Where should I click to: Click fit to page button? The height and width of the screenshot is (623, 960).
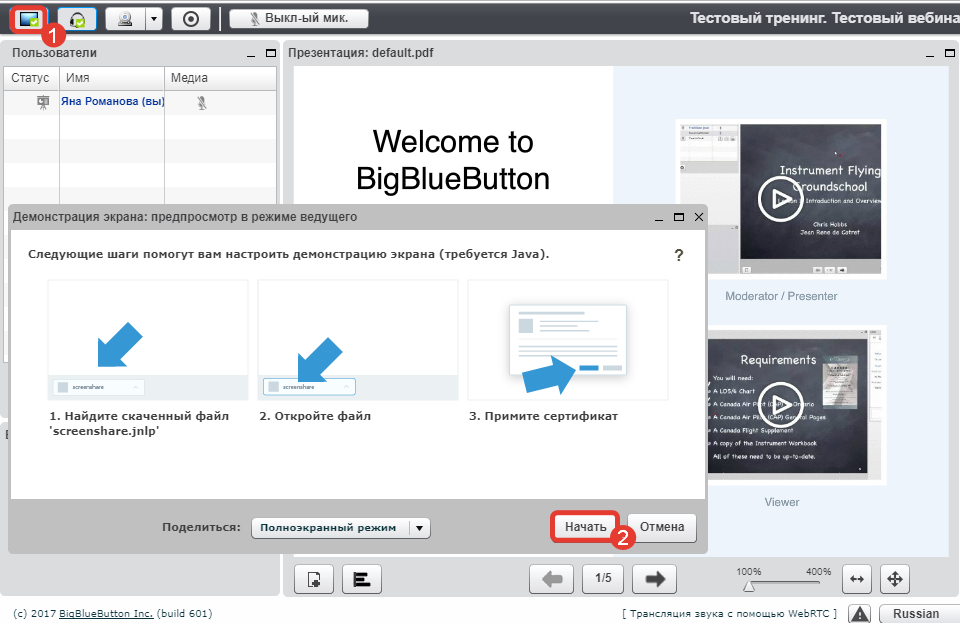click(x=895, y=579)
